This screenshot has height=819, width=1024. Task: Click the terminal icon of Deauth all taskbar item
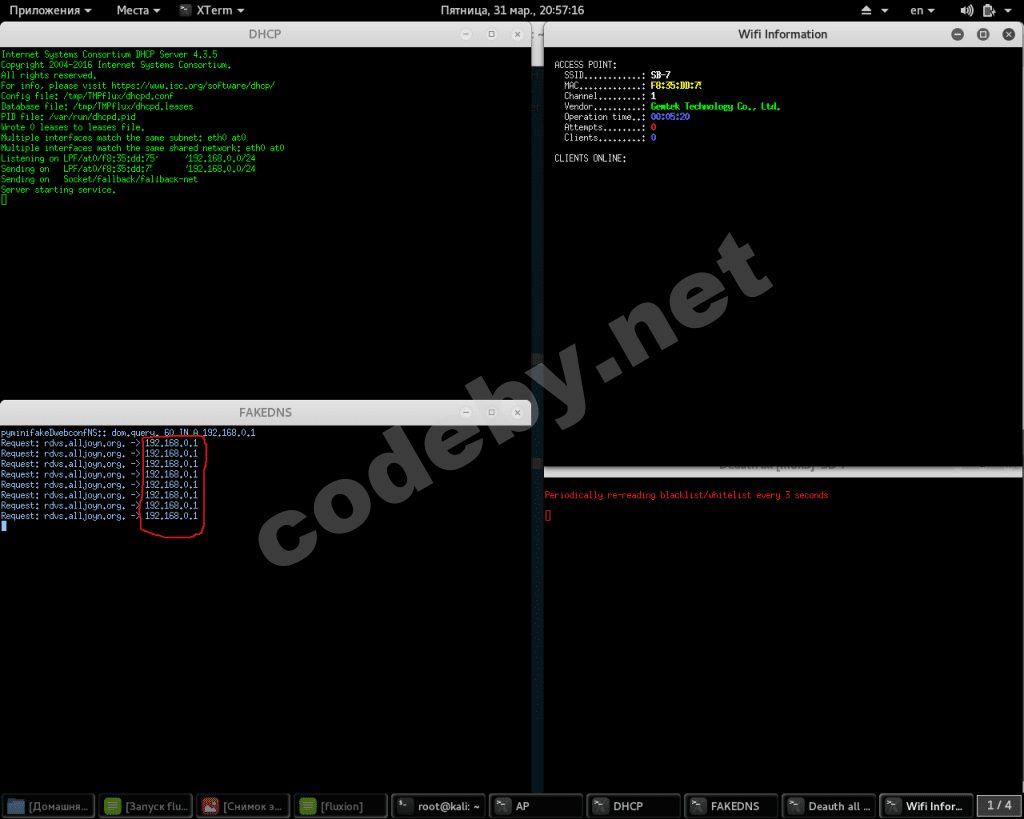(x=795, y=806)
